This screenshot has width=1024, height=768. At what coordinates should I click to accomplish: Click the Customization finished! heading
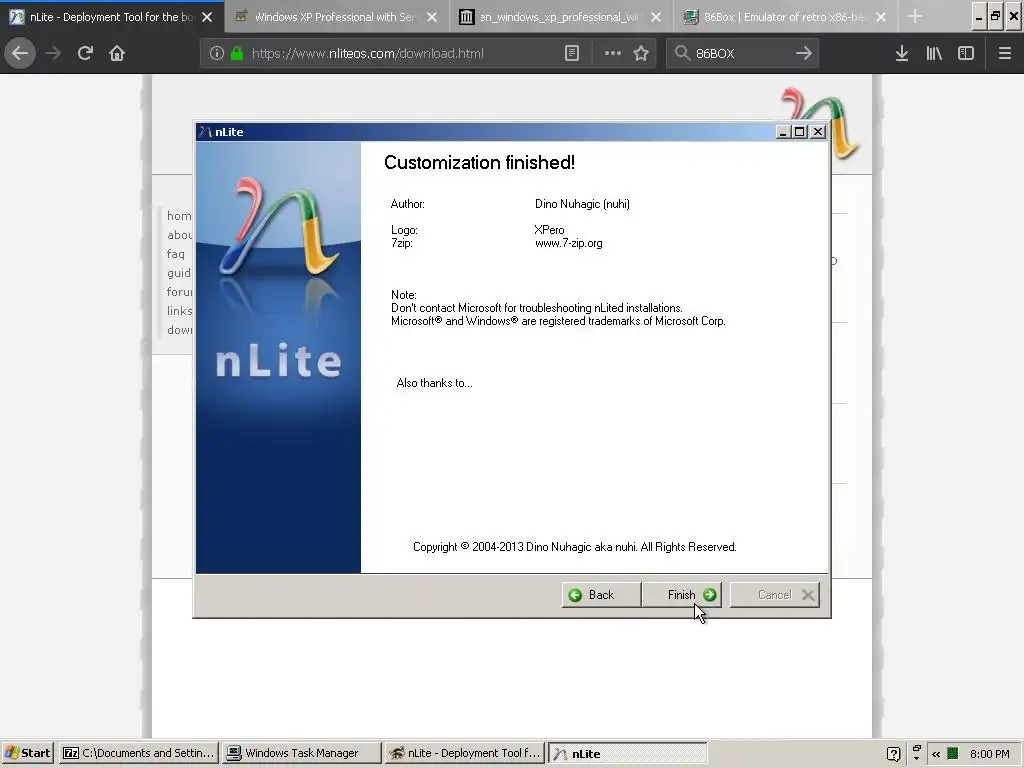tap(479, 162)
